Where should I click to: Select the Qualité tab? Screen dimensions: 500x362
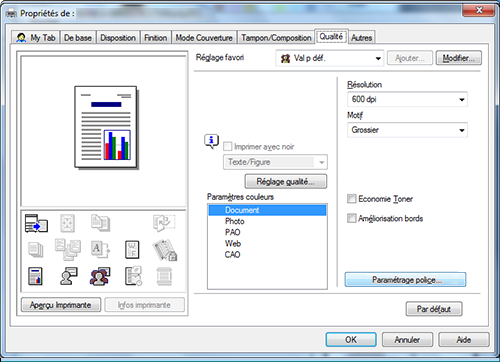click(331, 36)
